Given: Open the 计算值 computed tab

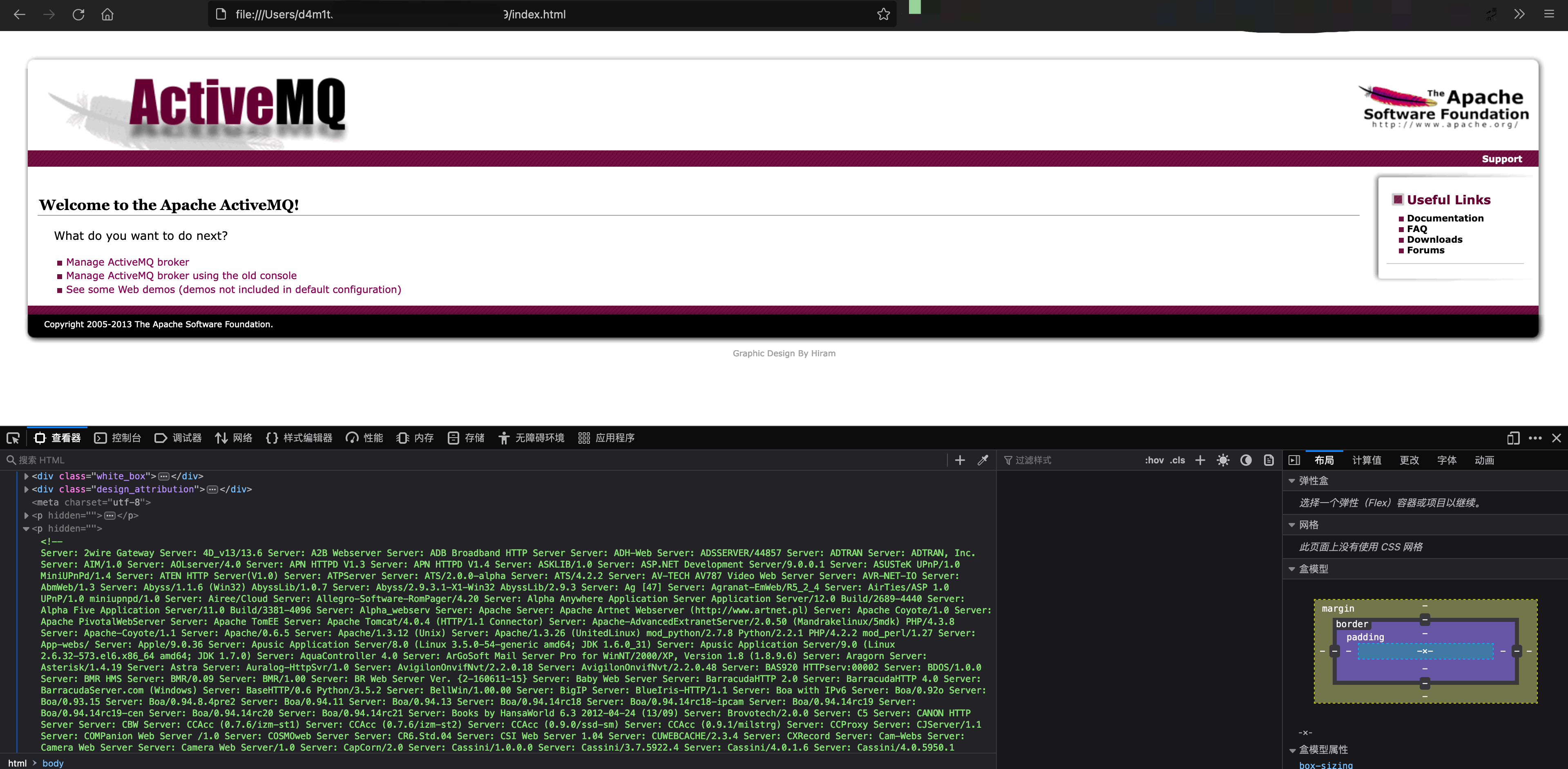Looking at the screenshot, I should pyautogui.click(x=1367, y=461).
